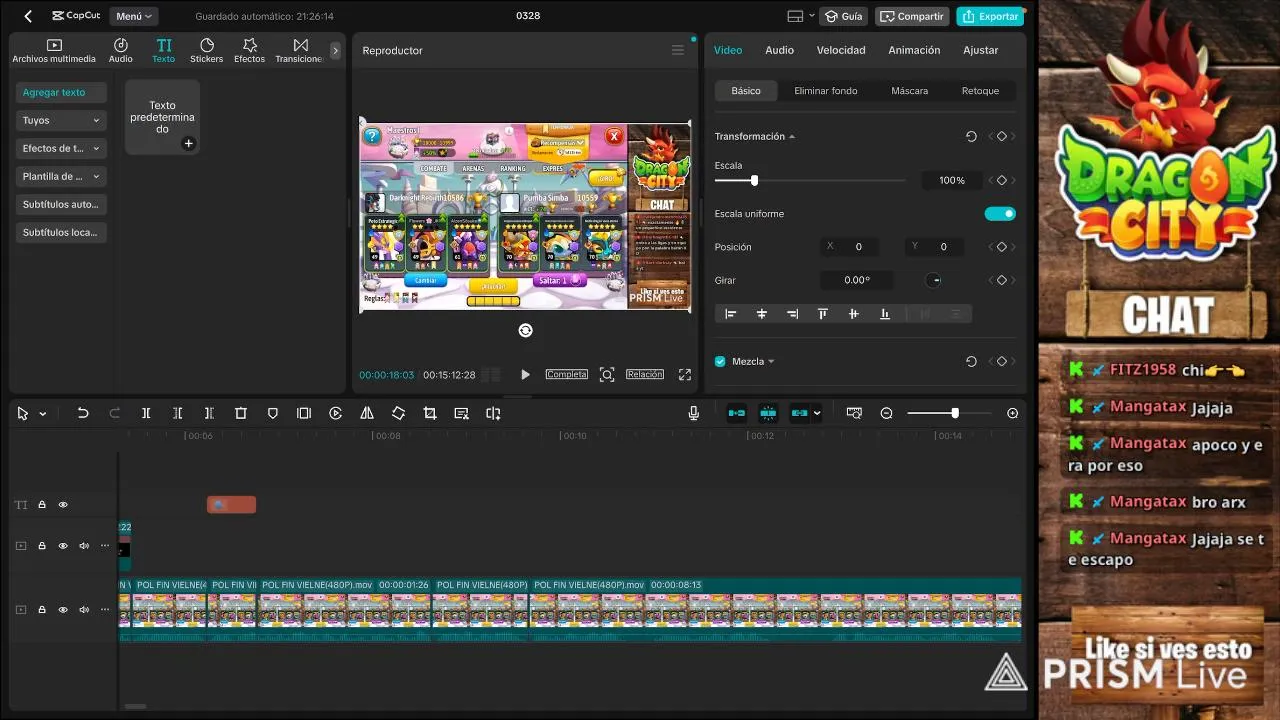Open Archivos multimedia panel
Image resolution: width=1280 pixels, height=720 pixels.
coord(54,50)
